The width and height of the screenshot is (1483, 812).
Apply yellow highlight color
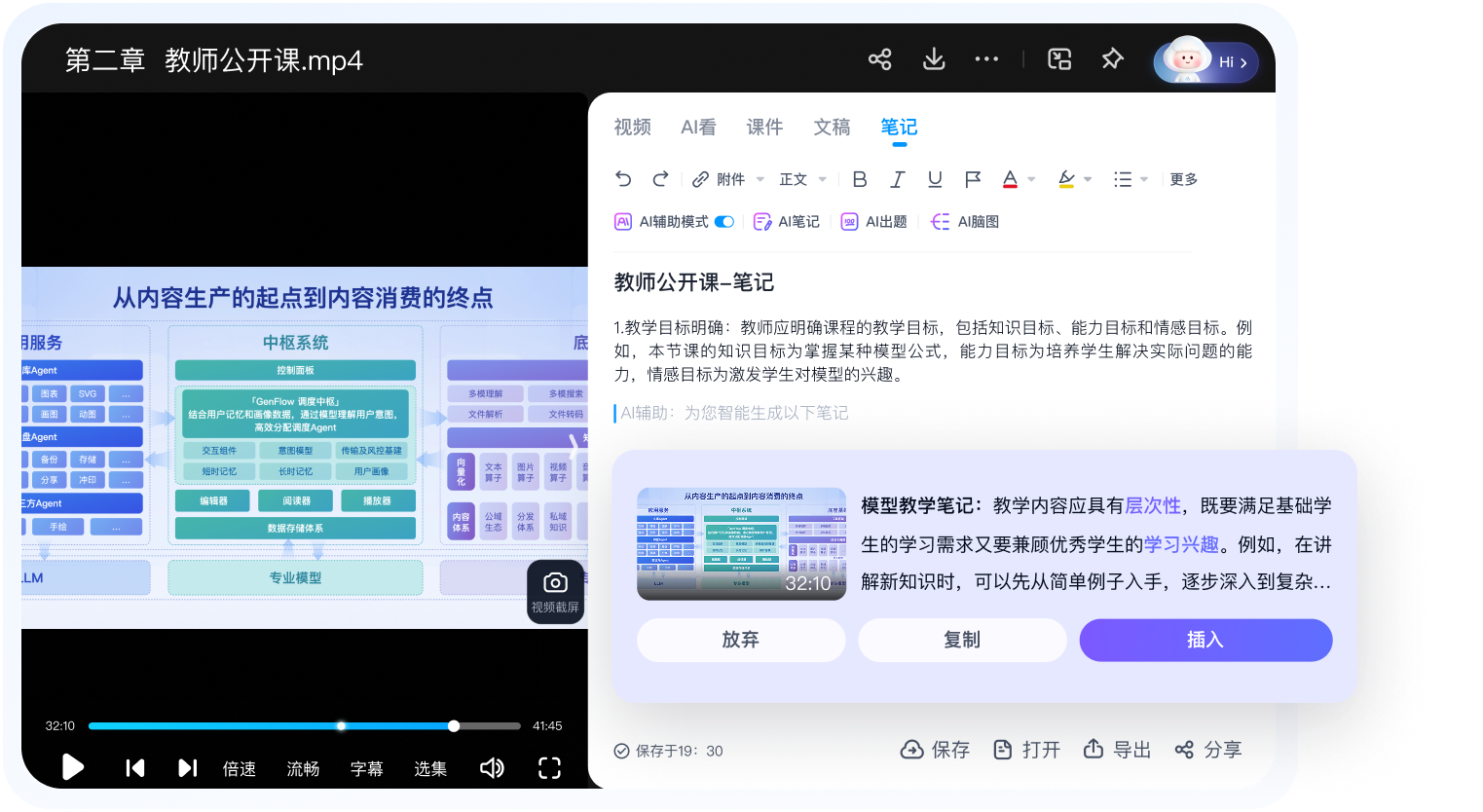point(1066,179)
